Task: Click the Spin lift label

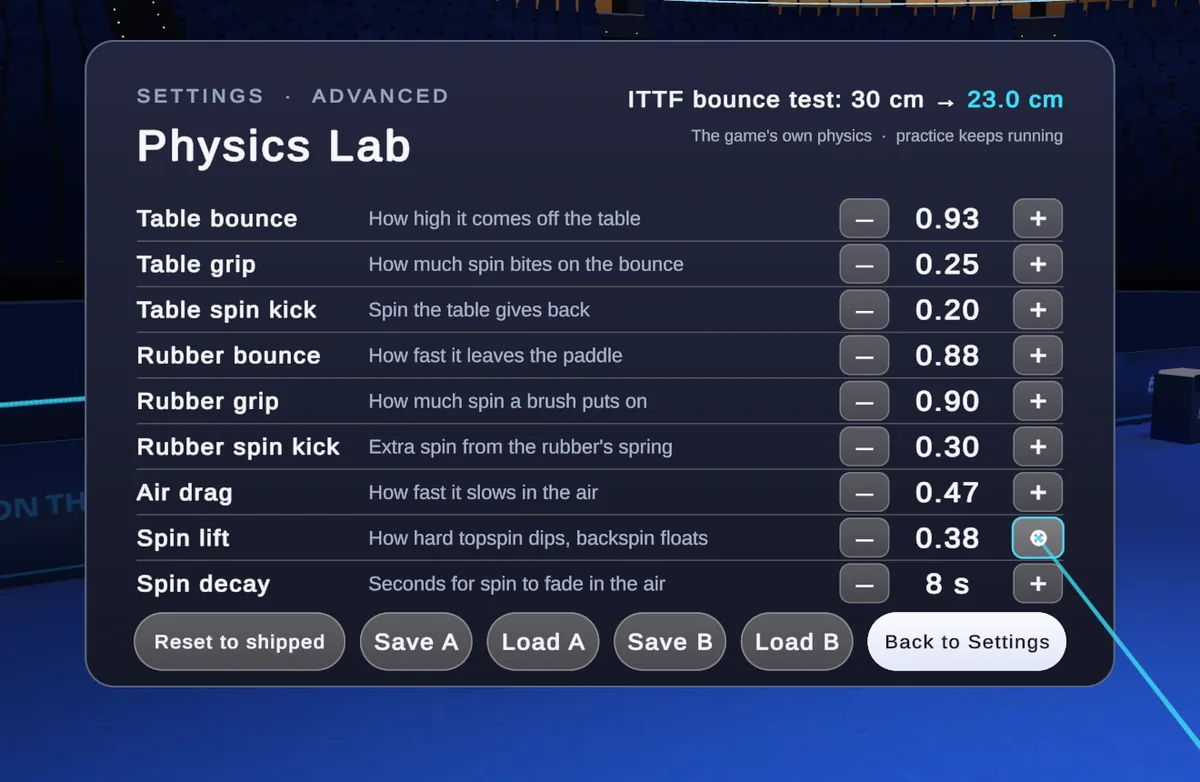Action: [x=183, y=538]
